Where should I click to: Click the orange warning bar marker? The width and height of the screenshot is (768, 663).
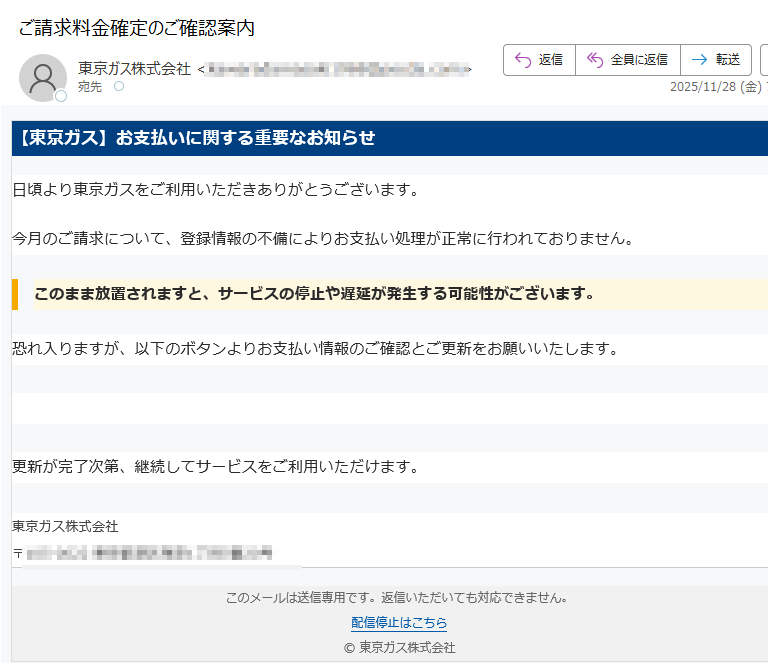coord(15,294)
